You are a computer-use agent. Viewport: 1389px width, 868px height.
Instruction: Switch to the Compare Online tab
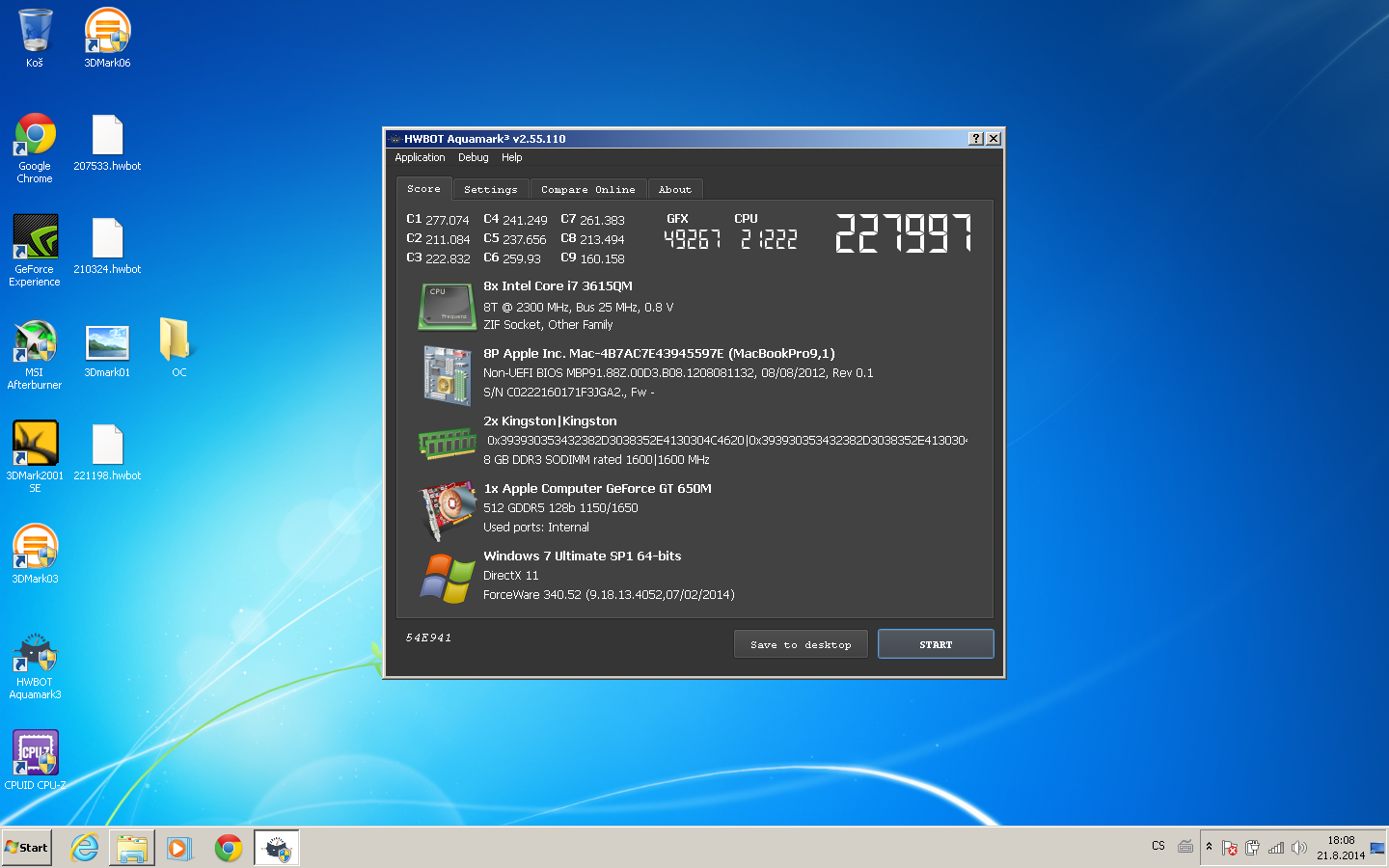588,189
